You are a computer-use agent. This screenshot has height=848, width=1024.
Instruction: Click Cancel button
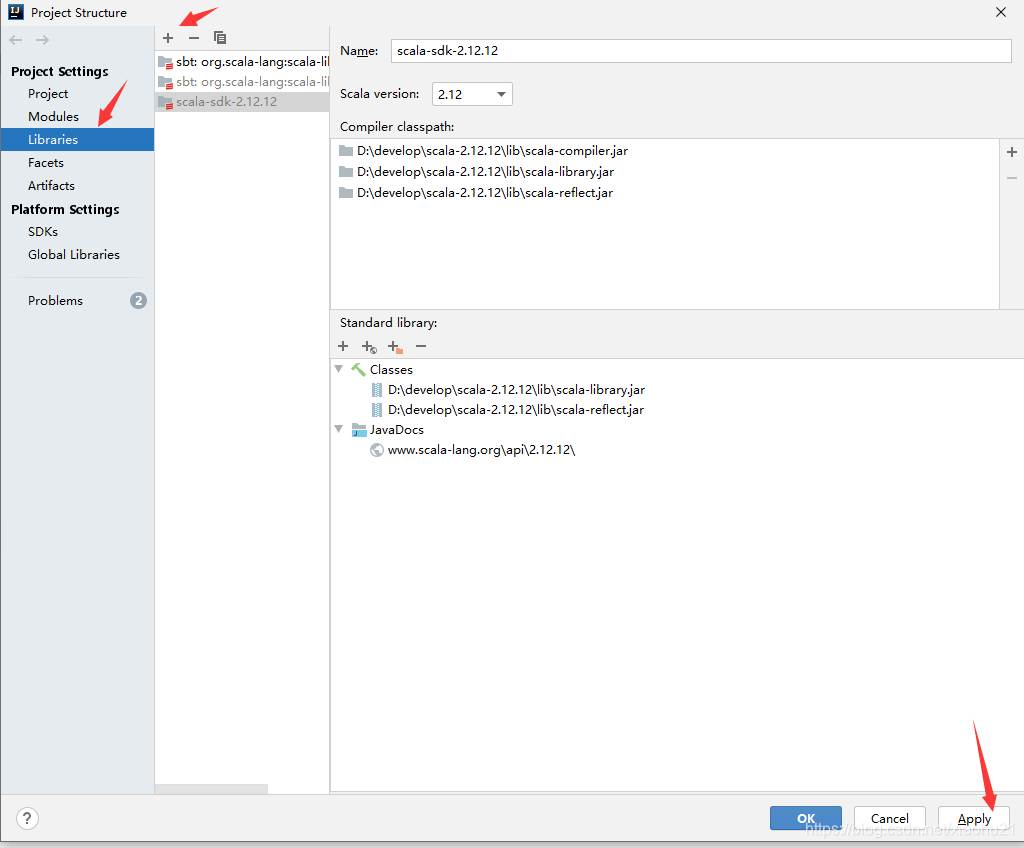click(x=889, y=818)
